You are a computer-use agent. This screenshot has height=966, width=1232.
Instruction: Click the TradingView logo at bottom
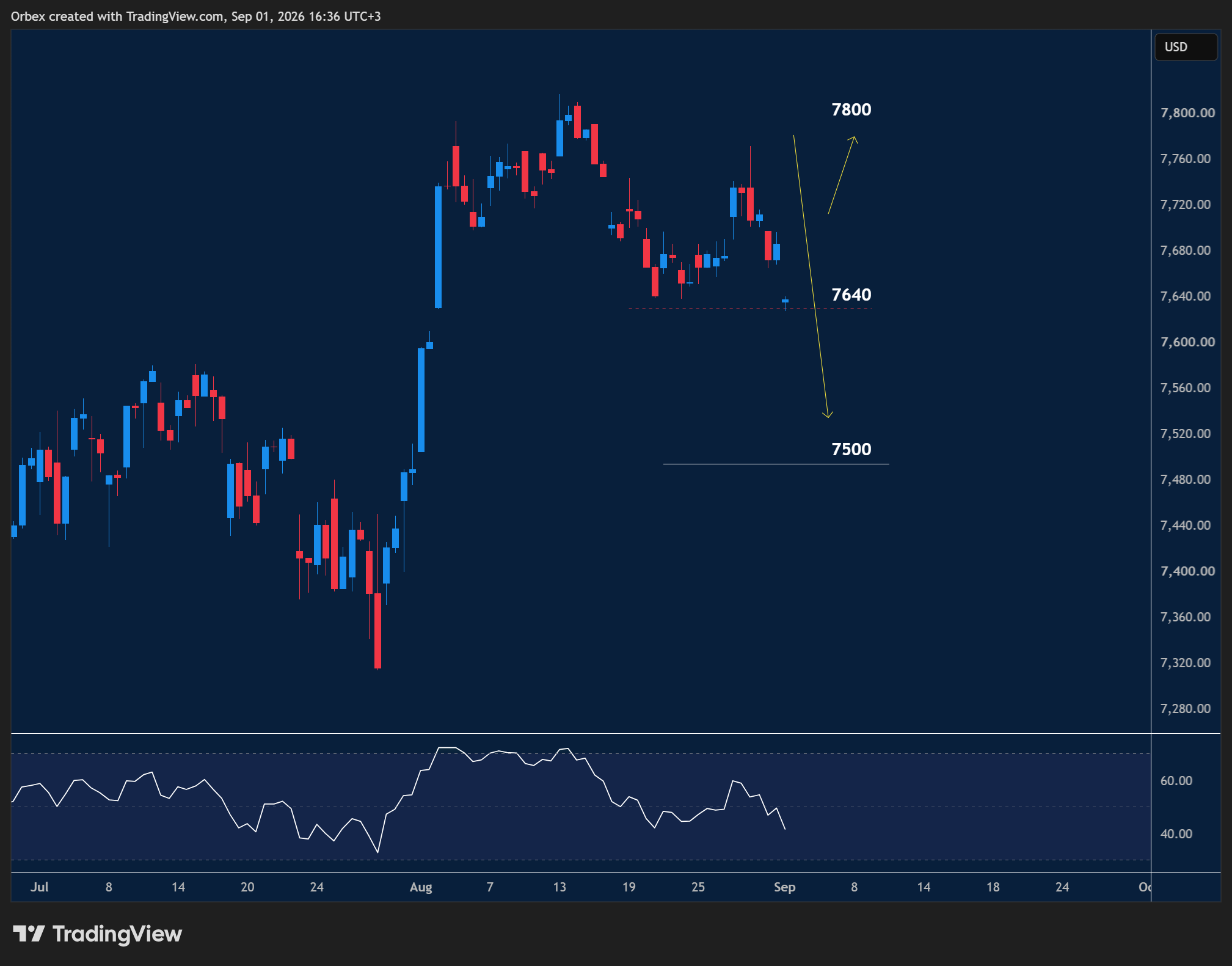tap(98, 934)
